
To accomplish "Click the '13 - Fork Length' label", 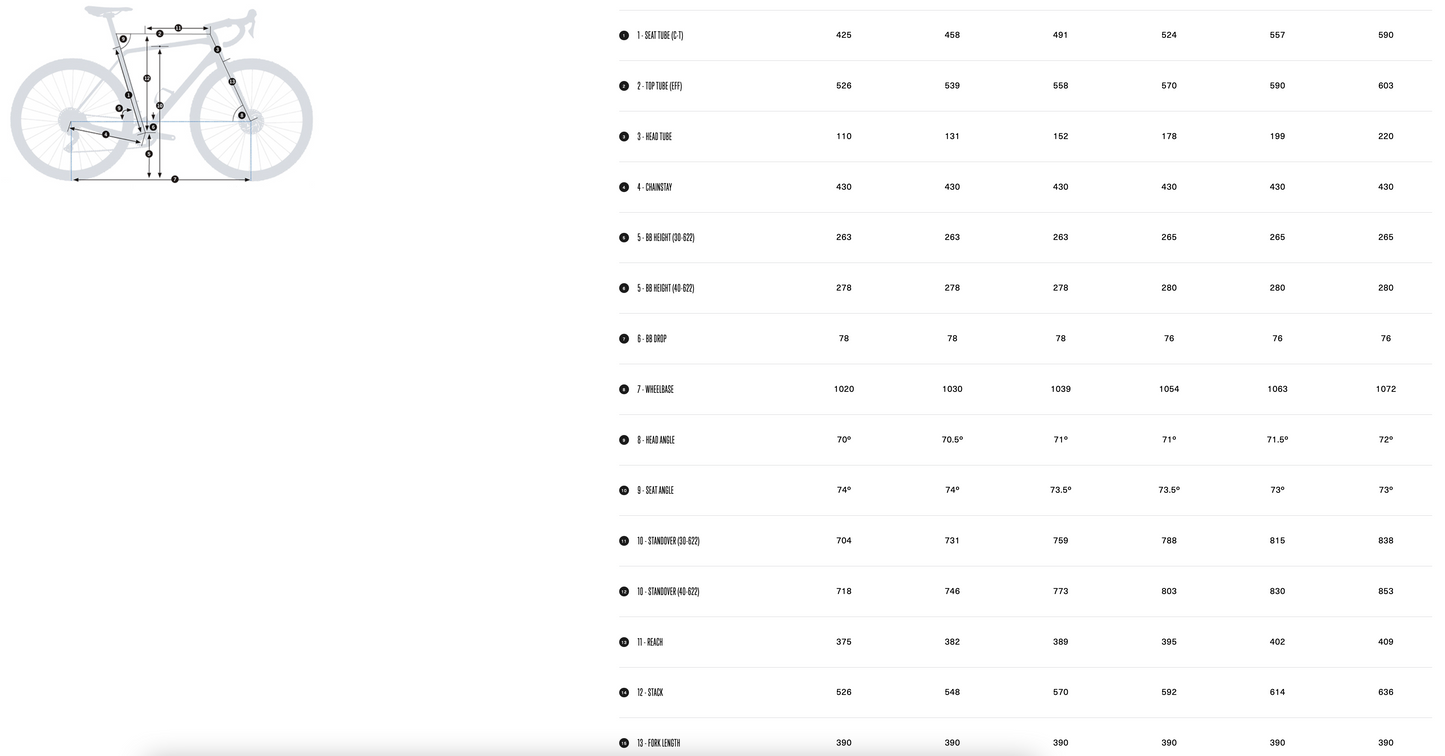I will [x=658, y=743].
